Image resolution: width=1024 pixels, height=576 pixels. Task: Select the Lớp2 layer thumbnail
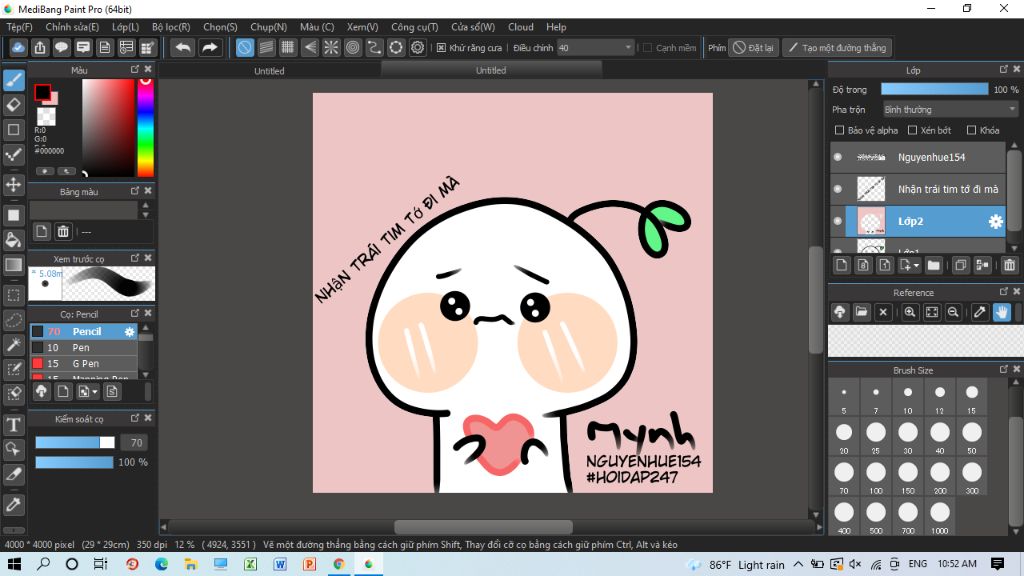[871, 221]
